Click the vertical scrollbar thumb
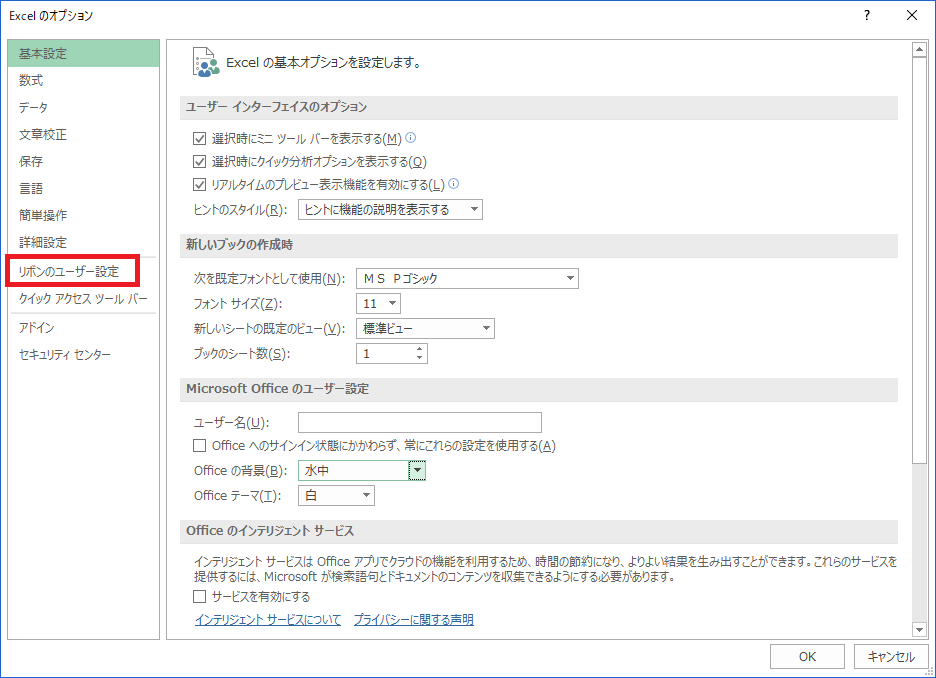The image size is (936, 678). pyautogui.click(x=919, y=260)
